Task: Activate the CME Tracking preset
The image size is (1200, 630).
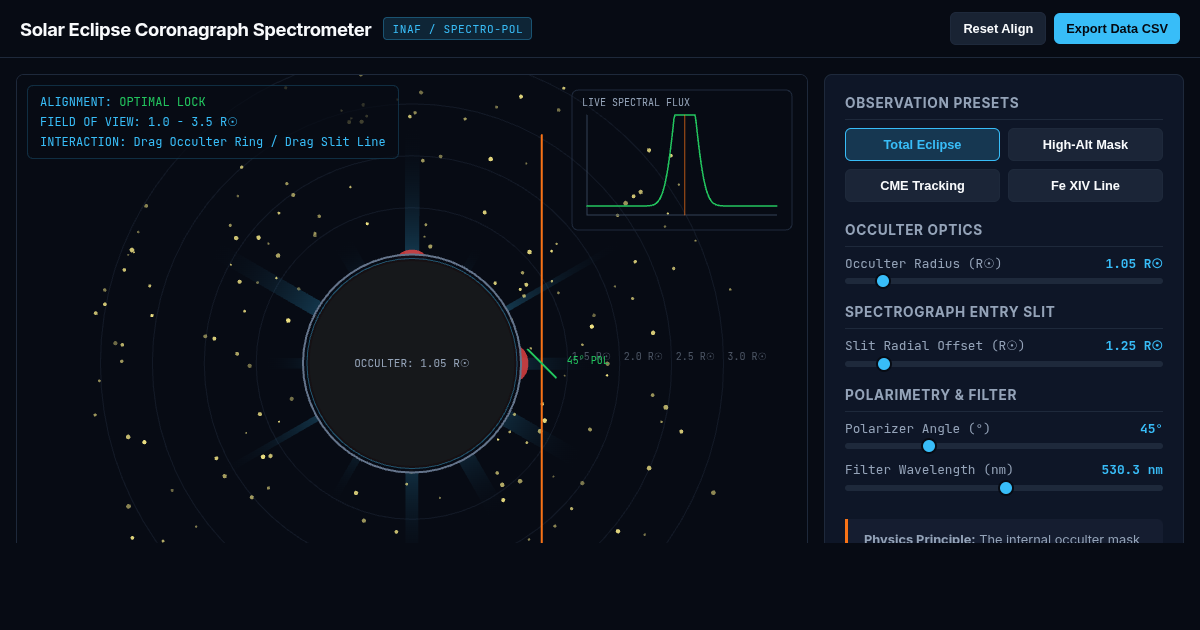Action: [x=922, y=185]
